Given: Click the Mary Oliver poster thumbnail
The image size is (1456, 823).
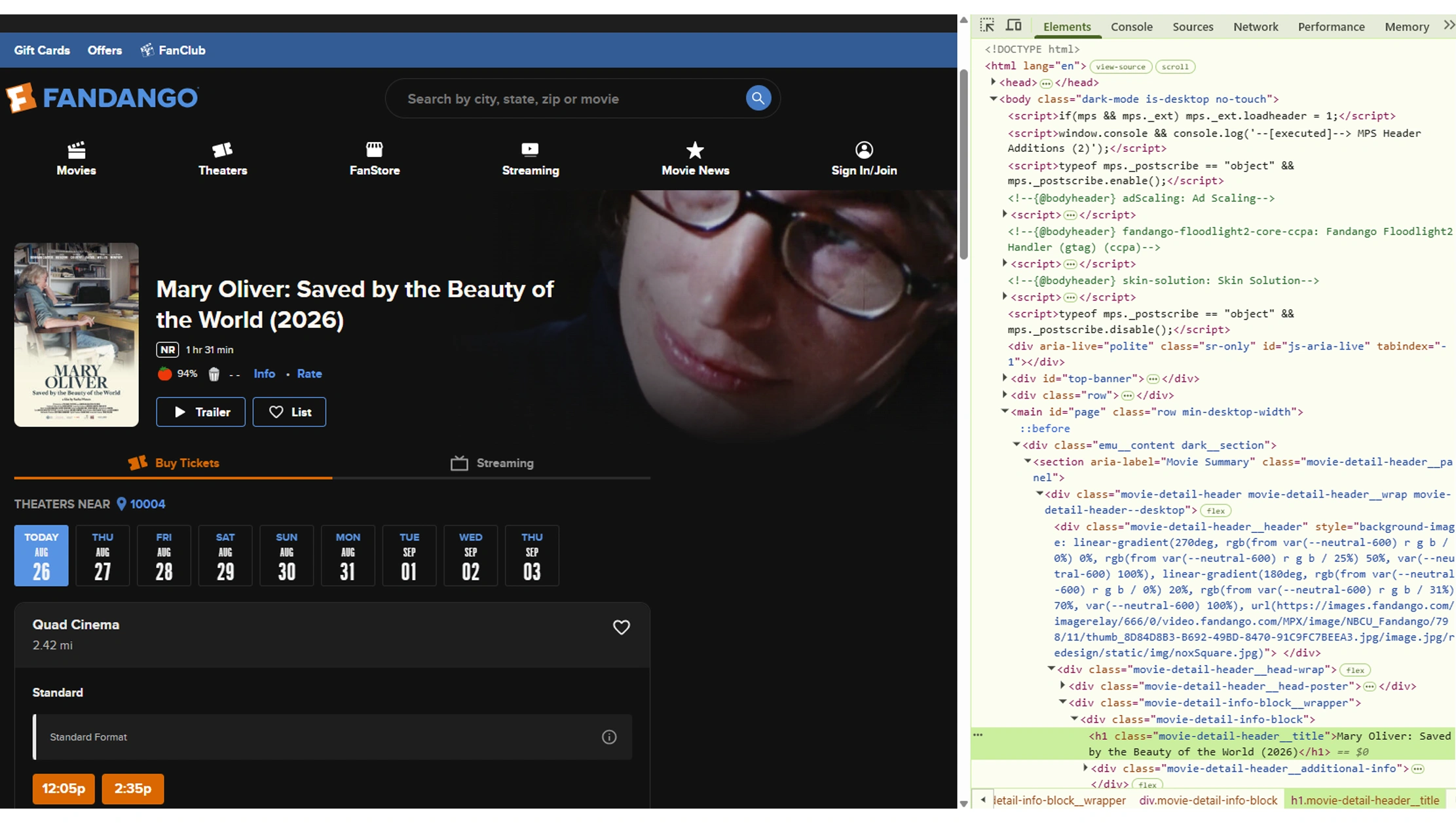Looking at the screenshot, I should point(77,335).
